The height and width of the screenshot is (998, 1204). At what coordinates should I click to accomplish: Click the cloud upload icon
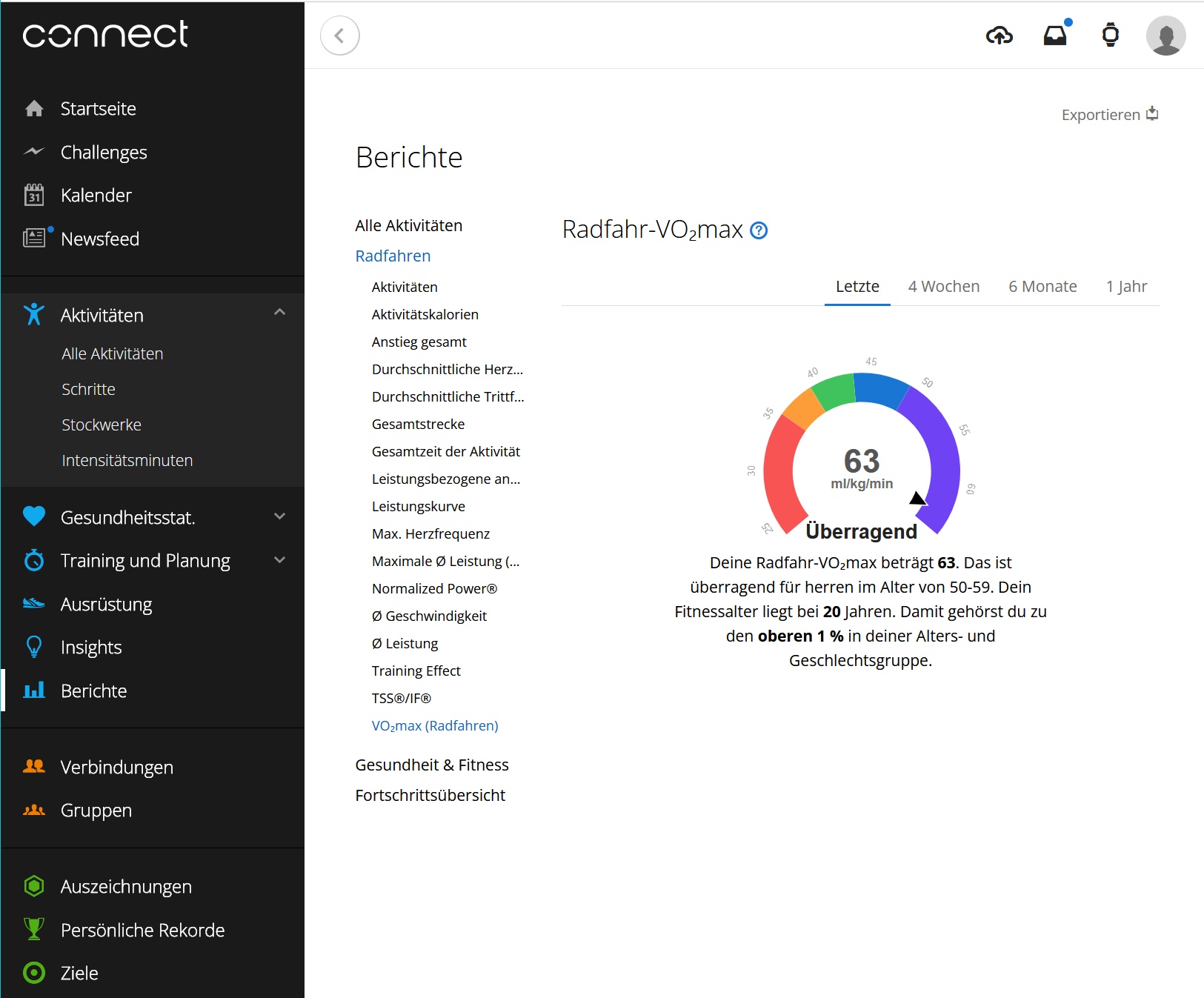tap(1000, 35)
